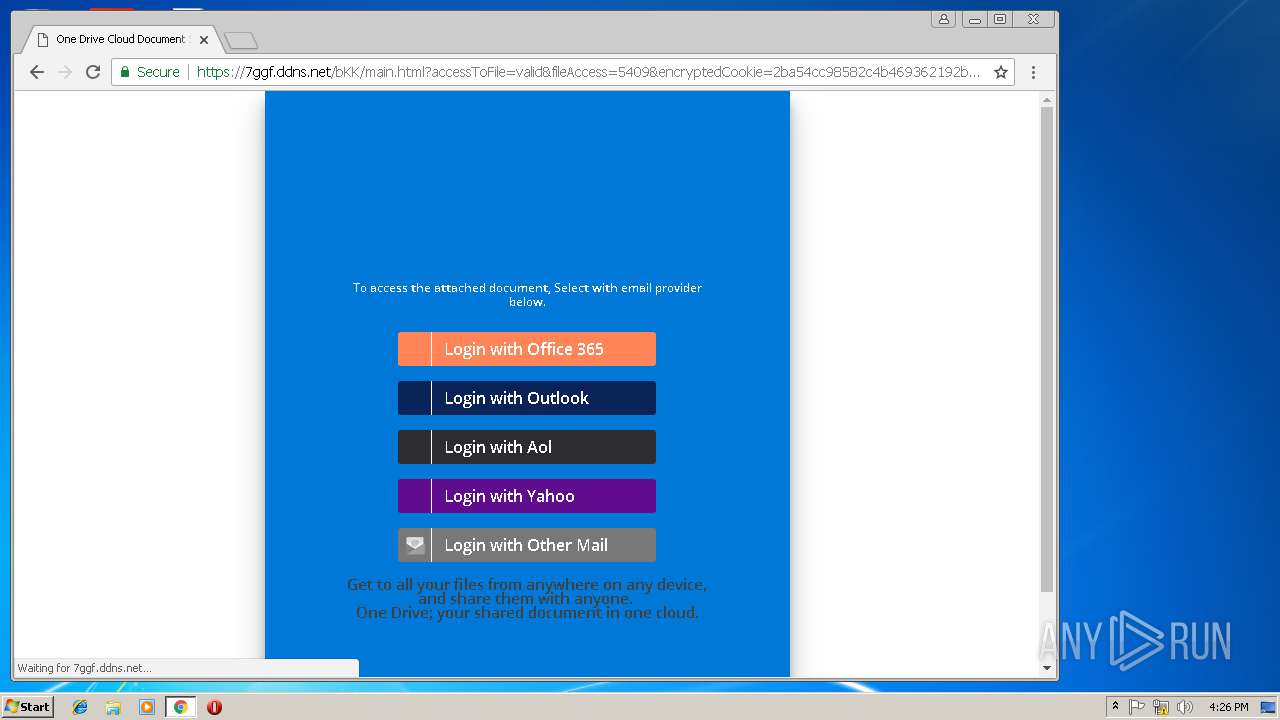Go back using browser back arrow
The width and height of the screenshot is (1280, 720).
coord(37,72)
